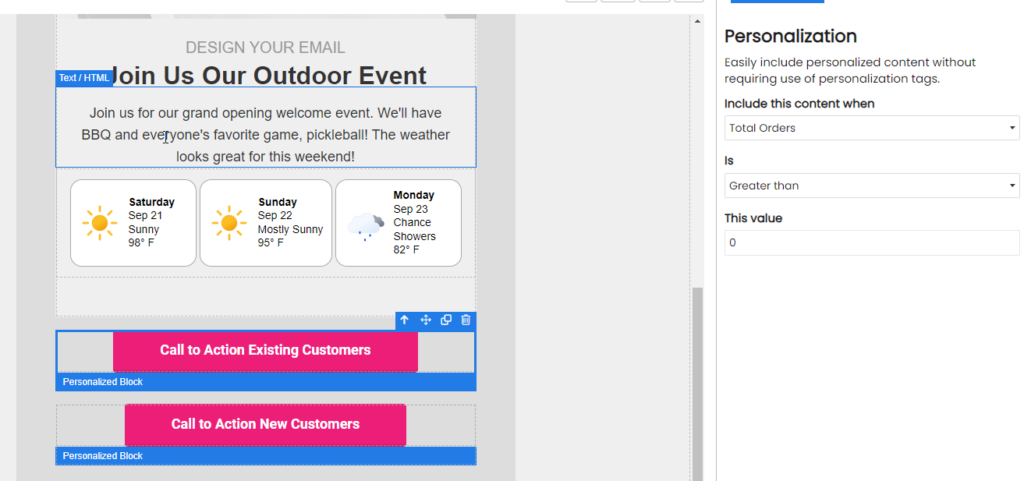
Task: Click the Monday Sep 23 forecast card
Action: (x=398, y=223)
